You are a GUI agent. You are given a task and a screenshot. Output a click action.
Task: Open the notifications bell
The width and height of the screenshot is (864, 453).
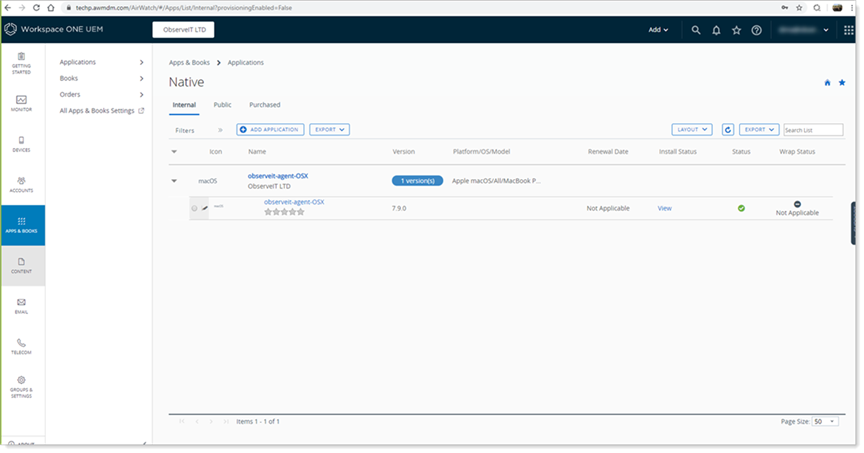coord(716,30)
